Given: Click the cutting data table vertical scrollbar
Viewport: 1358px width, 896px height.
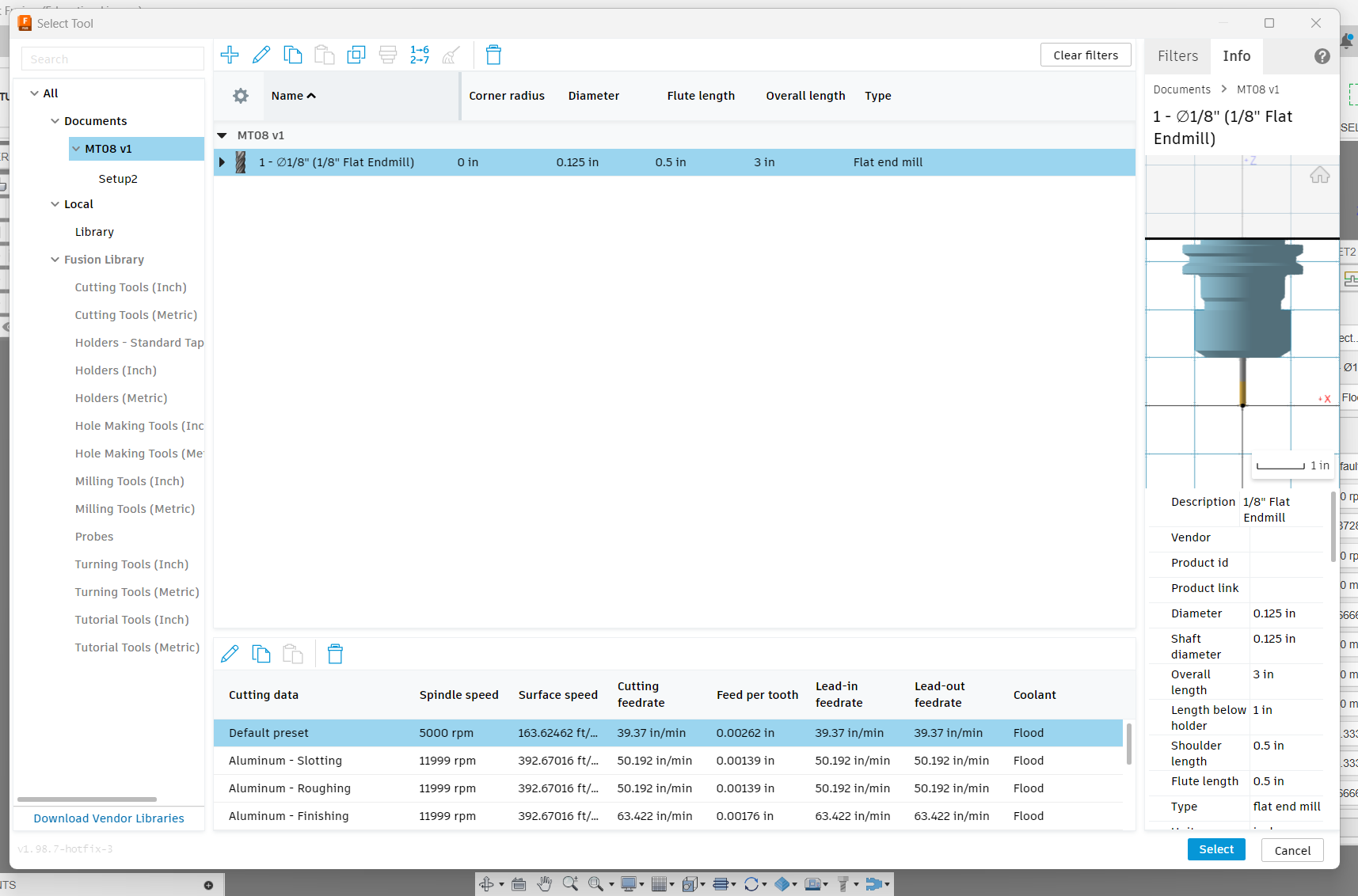Looking at the screenshot, I should click(x=1128, y=744).
